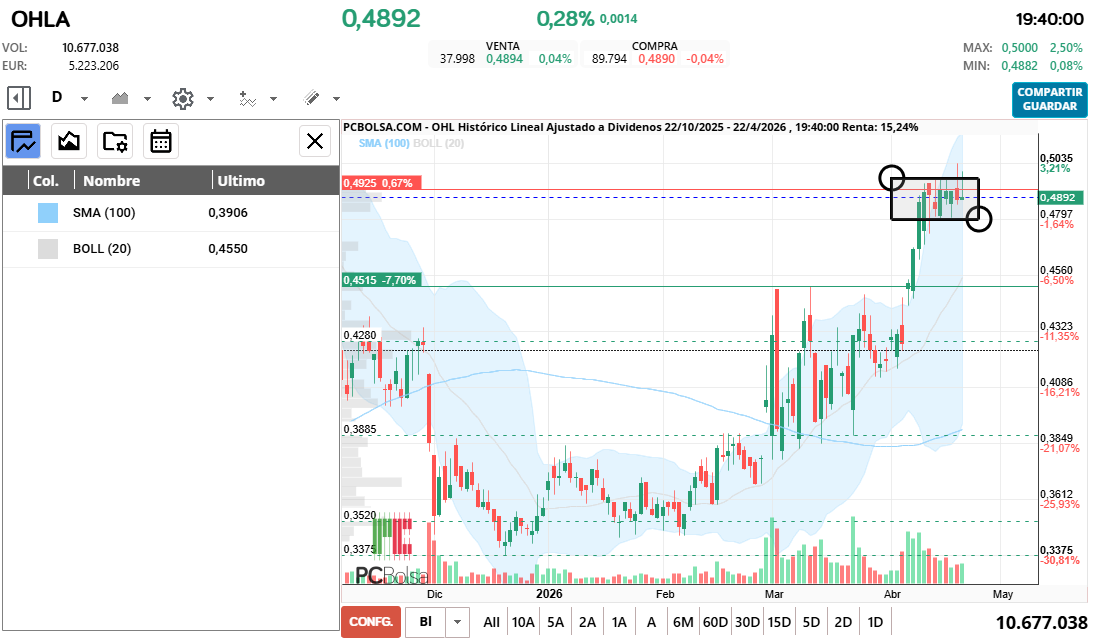
Task: Select the 6M time range
Action: (683, 622)
